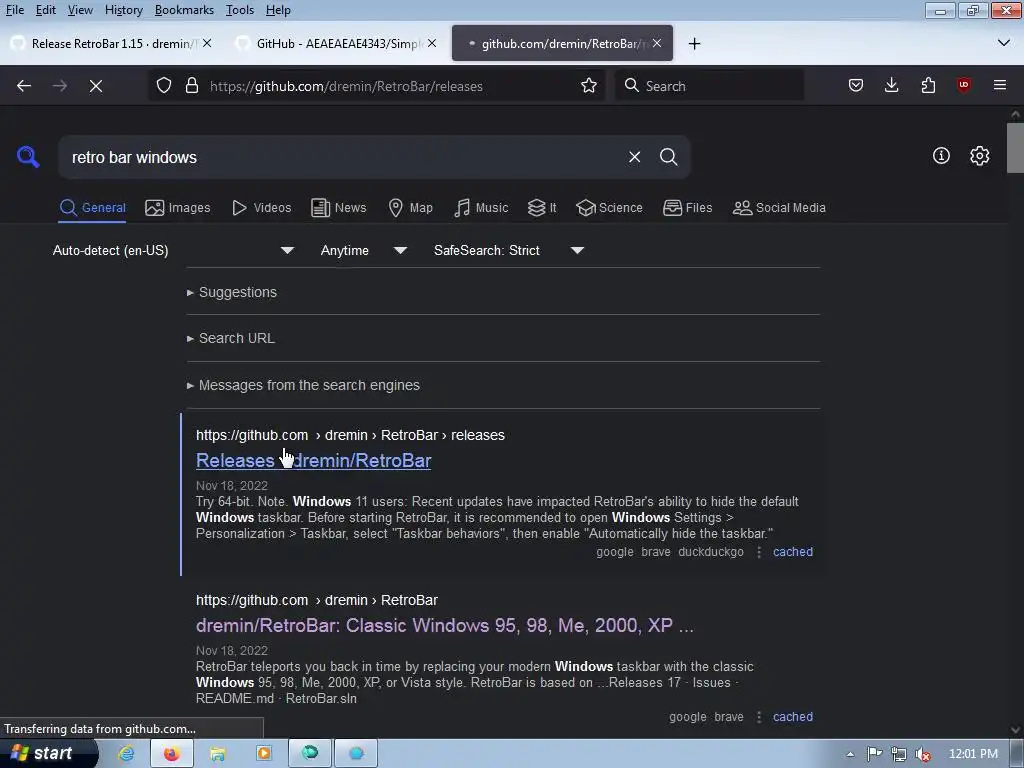Open the Auto-detect (en-US) language dropdown

pyautogui.click(x=173, y=250)
